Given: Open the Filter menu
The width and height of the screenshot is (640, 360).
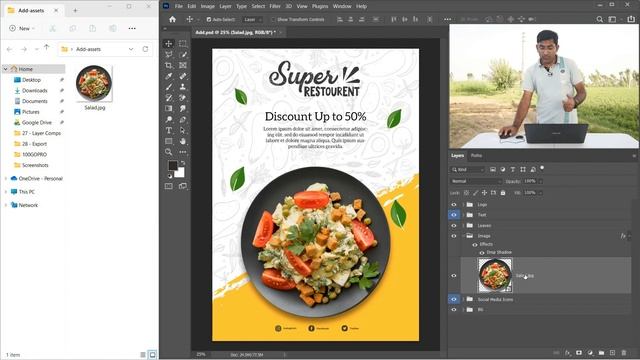Looking at the screenshot, I should pos(275,6).
